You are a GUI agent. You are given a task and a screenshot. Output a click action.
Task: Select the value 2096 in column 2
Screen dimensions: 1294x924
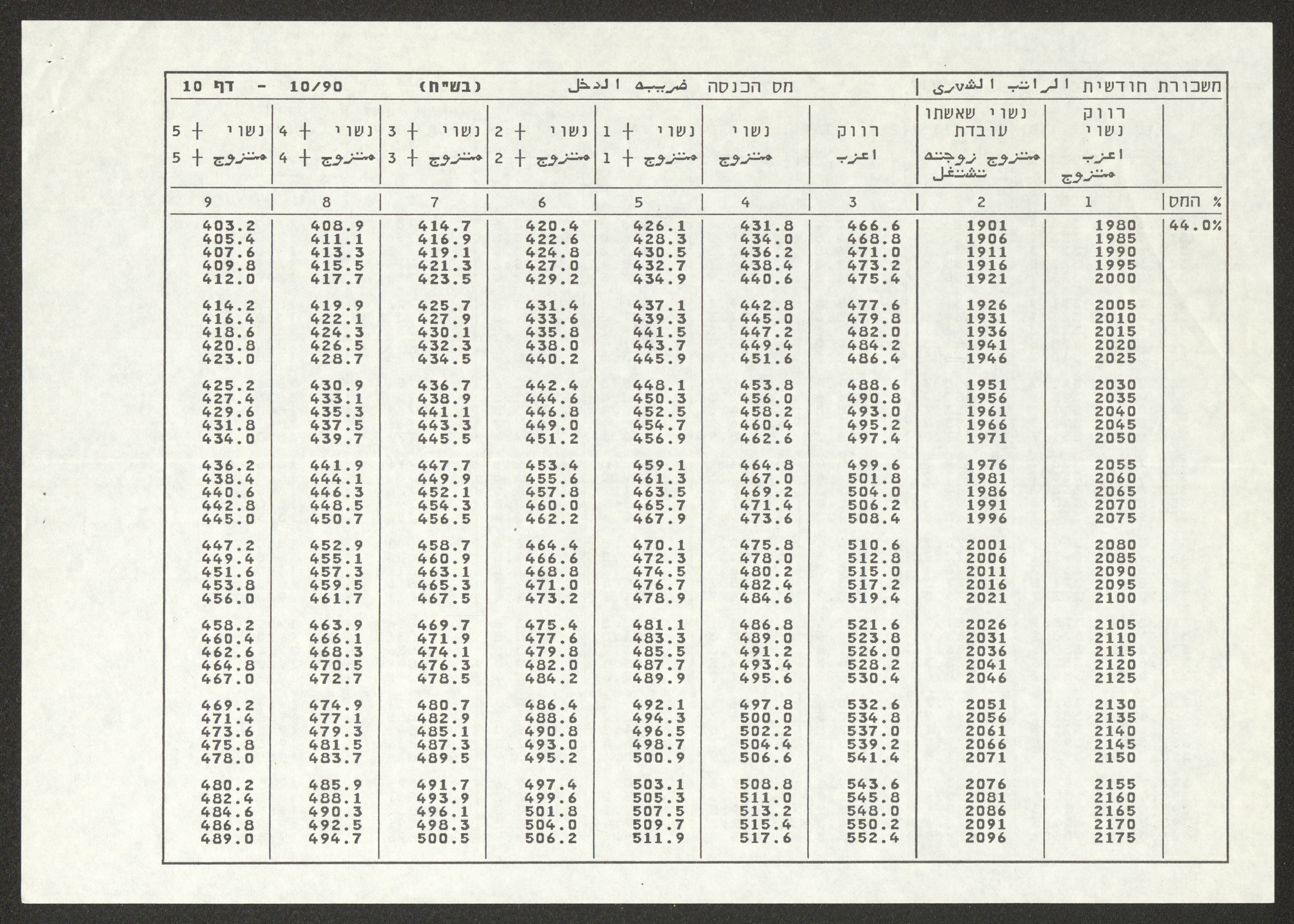987,838
